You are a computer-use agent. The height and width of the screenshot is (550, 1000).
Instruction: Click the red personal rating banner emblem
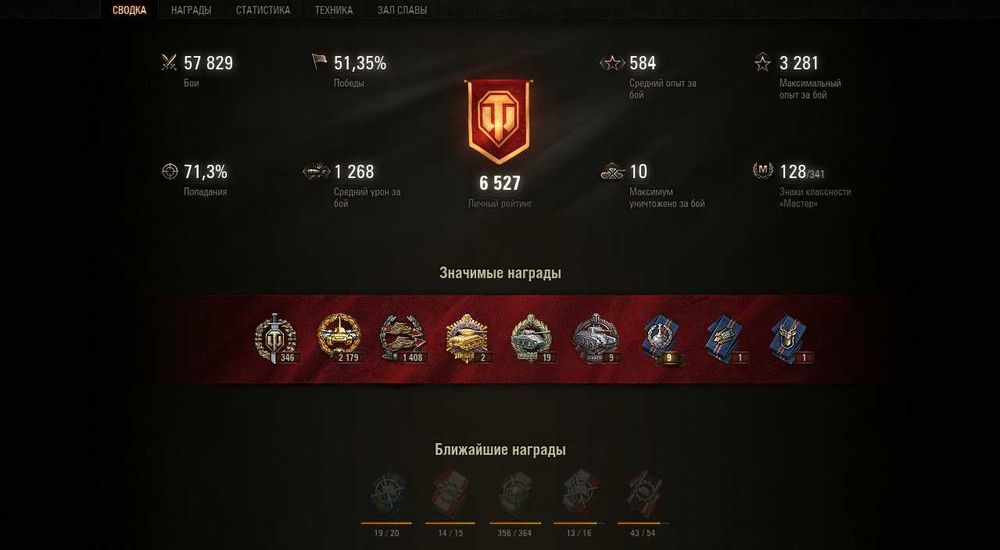(x=499, y=121)
